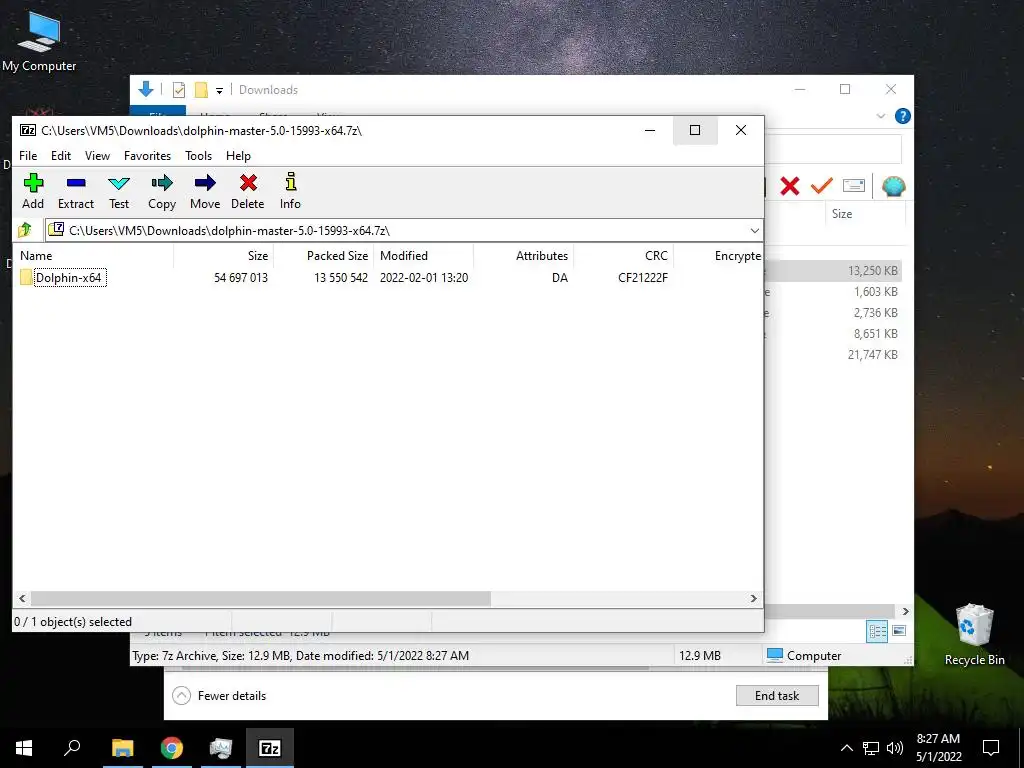Screen dimensions: 1024x768
Task: Open the volume control in the system tray
Action: [x=895, y=748]
